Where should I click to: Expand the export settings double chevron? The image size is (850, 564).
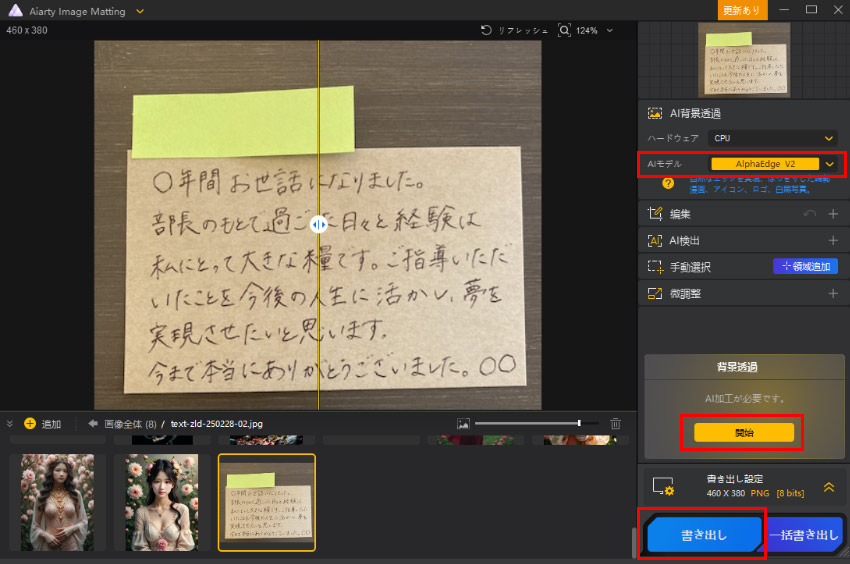coord(829,487)
